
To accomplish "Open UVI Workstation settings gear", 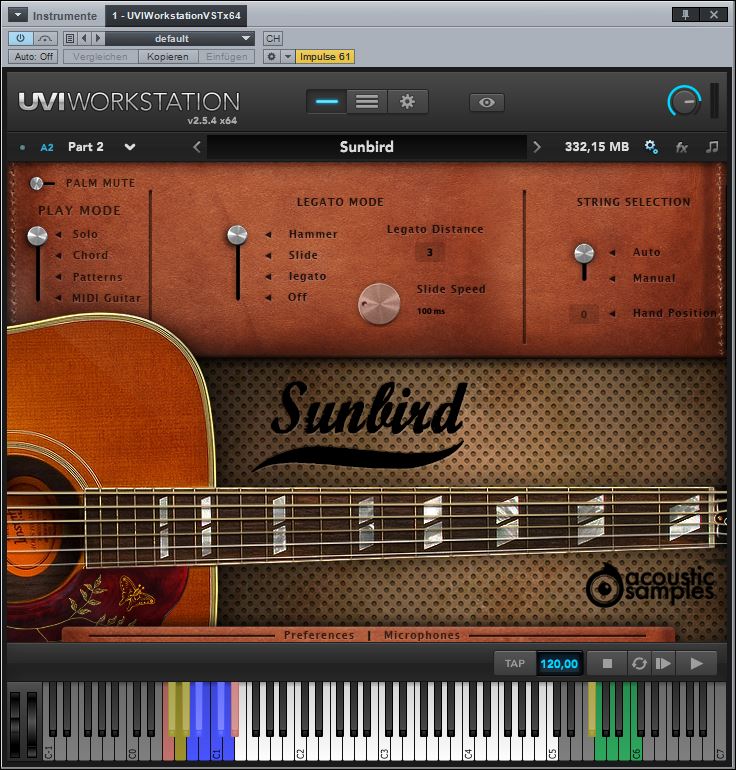I will [407, 102].
